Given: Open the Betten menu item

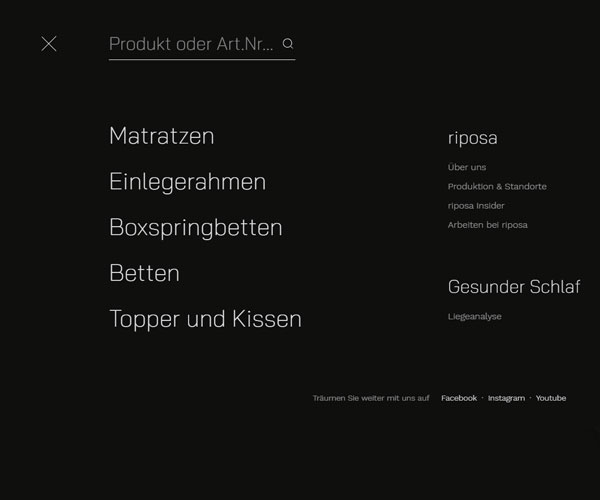Looking at the screenshot, I should pos(144,273).
